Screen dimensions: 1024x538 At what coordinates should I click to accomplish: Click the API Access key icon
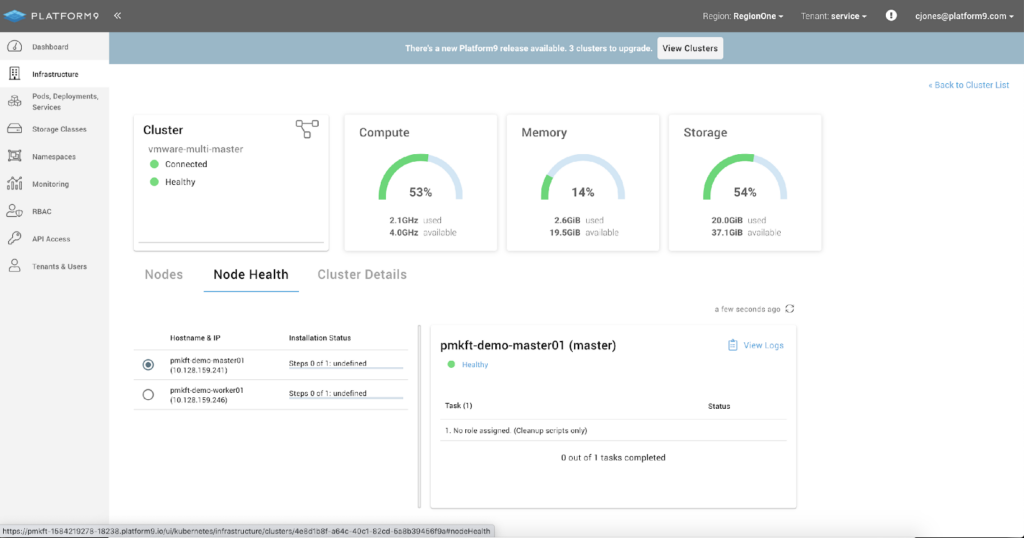tap(14, 238)
